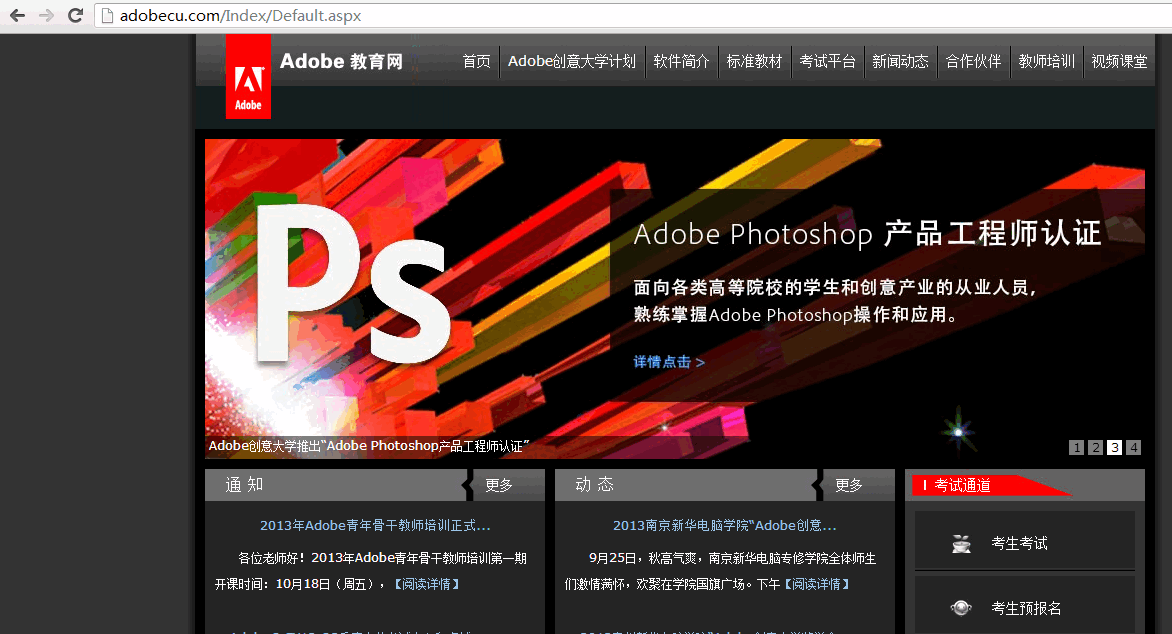Image resolution: width=1172 pixels, height=634 pixels.
Task: Click 更多 in the 动态 panel
Action: (x=849, y=485)
